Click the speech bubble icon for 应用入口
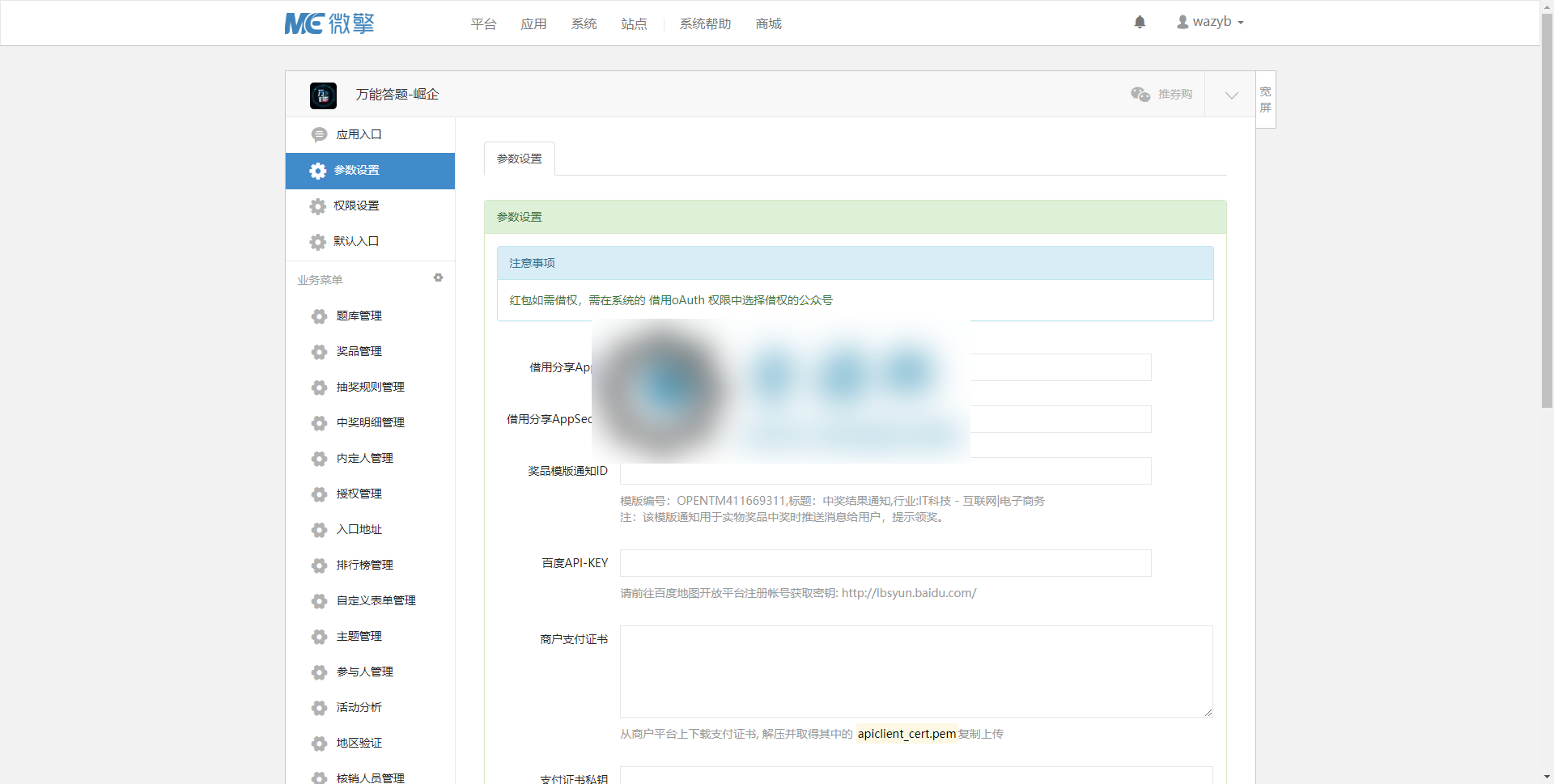The width and height of the screenshot is (1554, 784). 320,135
